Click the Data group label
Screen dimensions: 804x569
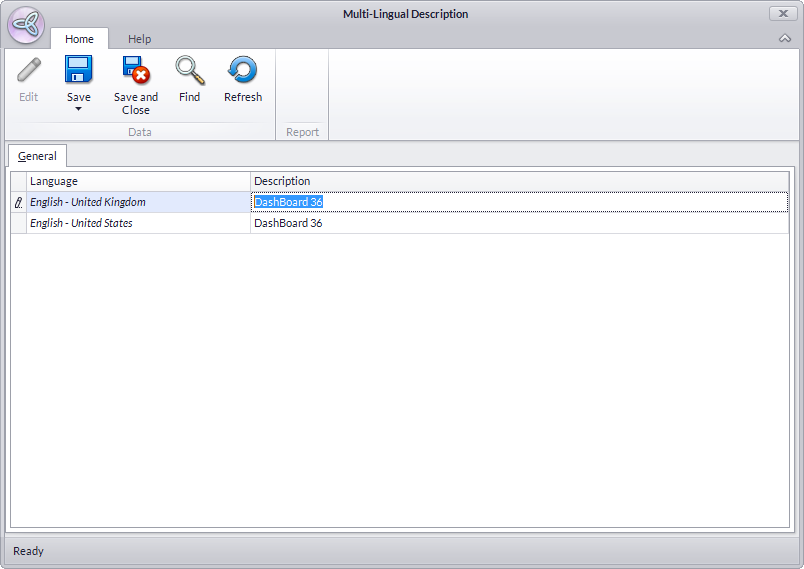(x=139, y=132)
